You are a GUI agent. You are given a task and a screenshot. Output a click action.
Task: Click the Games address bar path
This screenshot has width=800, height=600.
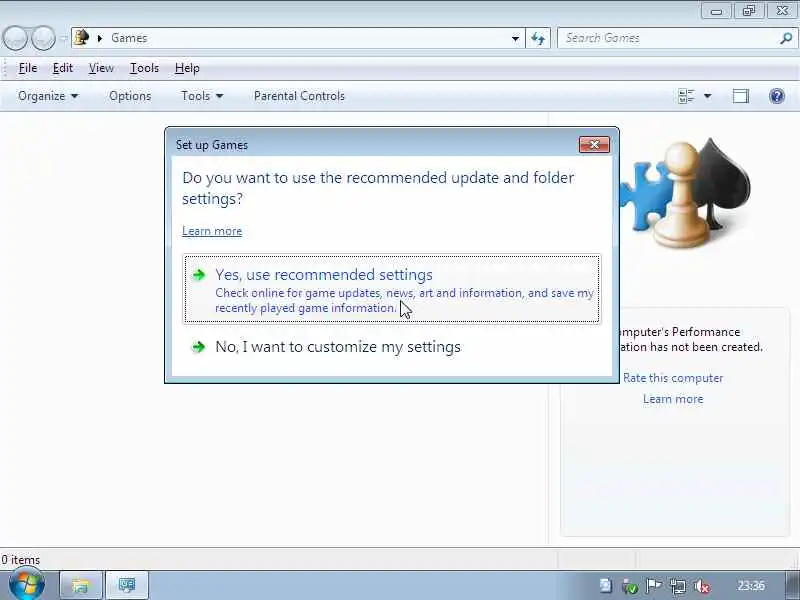(x=129, y=38)
